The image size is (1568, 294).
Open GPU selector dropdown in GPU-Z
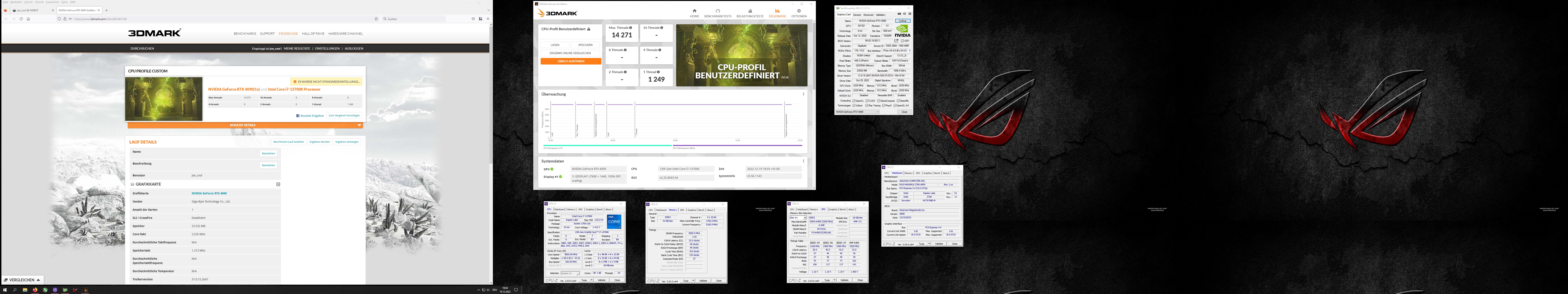point(858,112)
